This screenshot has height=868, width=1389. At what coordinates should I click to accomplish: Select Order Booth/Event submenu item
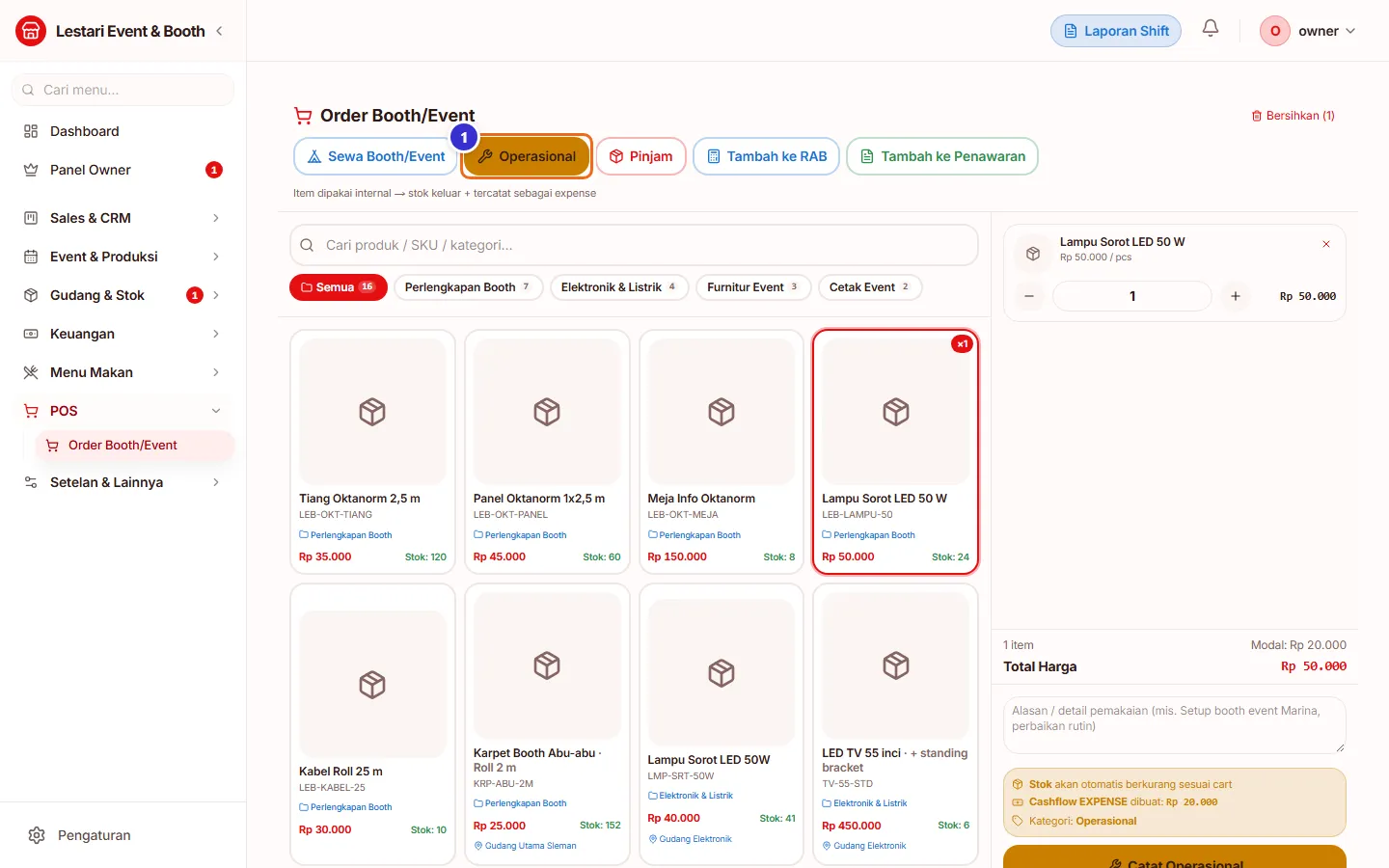click(x=134, y=446)
